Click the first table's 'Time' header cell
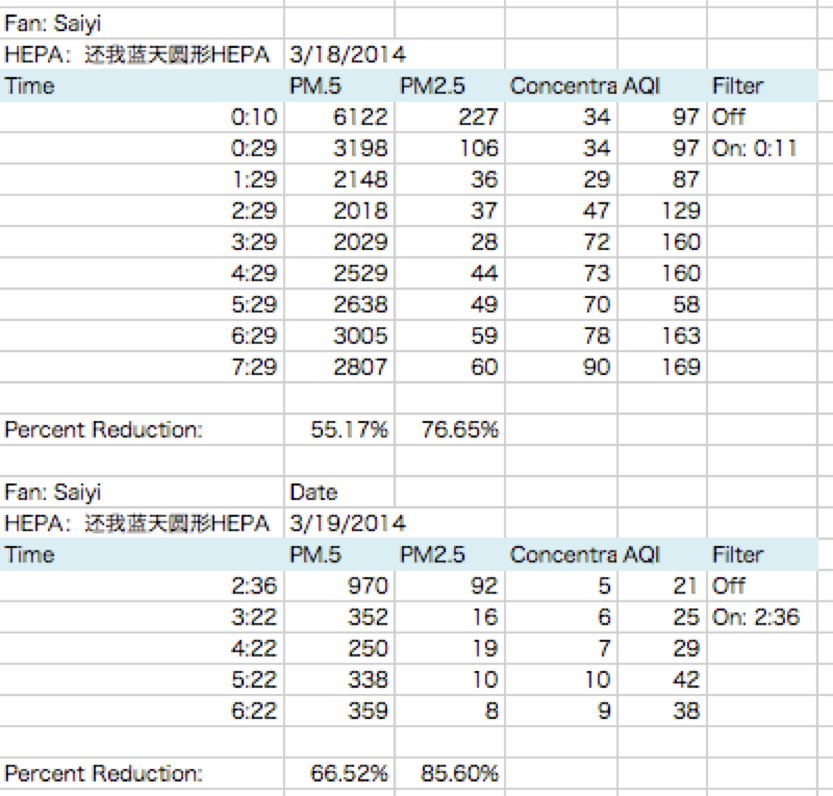The height and width of the screenshot is (796, 833). pyautogui.click(x=142, y=86)
